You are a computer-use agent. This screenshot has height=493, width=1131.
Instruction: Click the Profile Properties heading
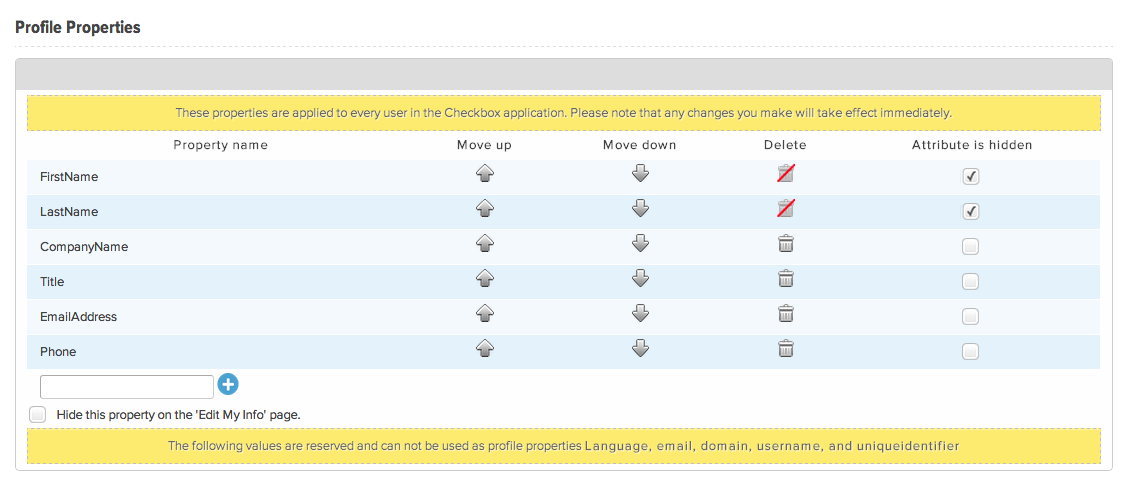coord(78,27)
